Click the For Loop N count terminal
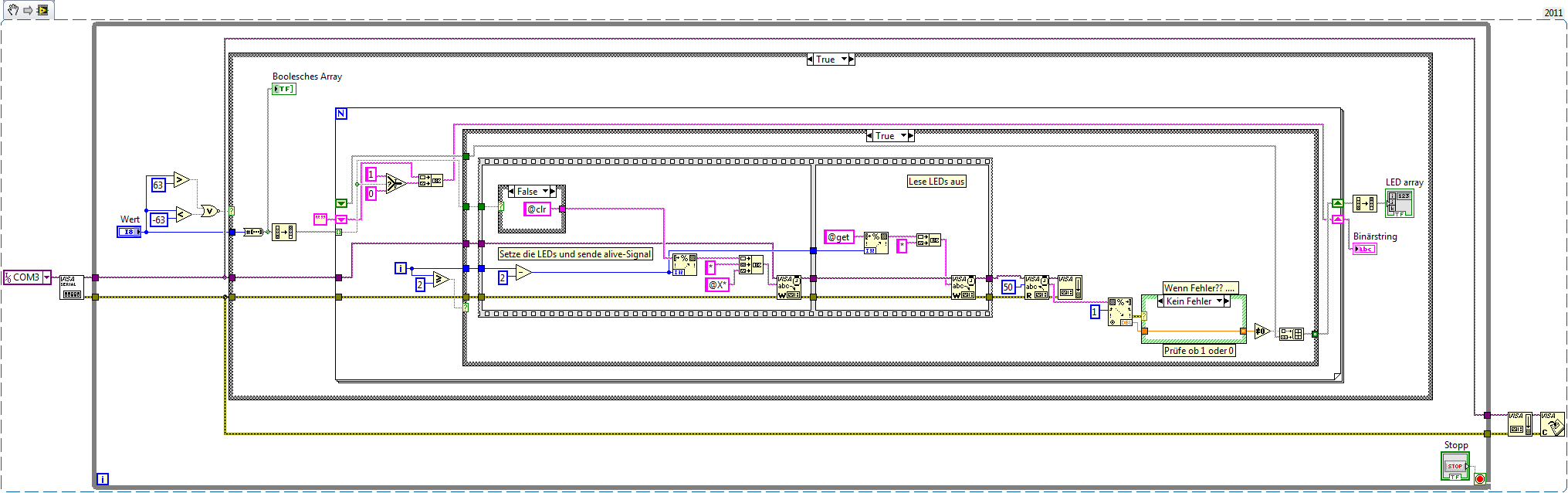Screen dimensions: 1568x493 [x=341, y=114]
